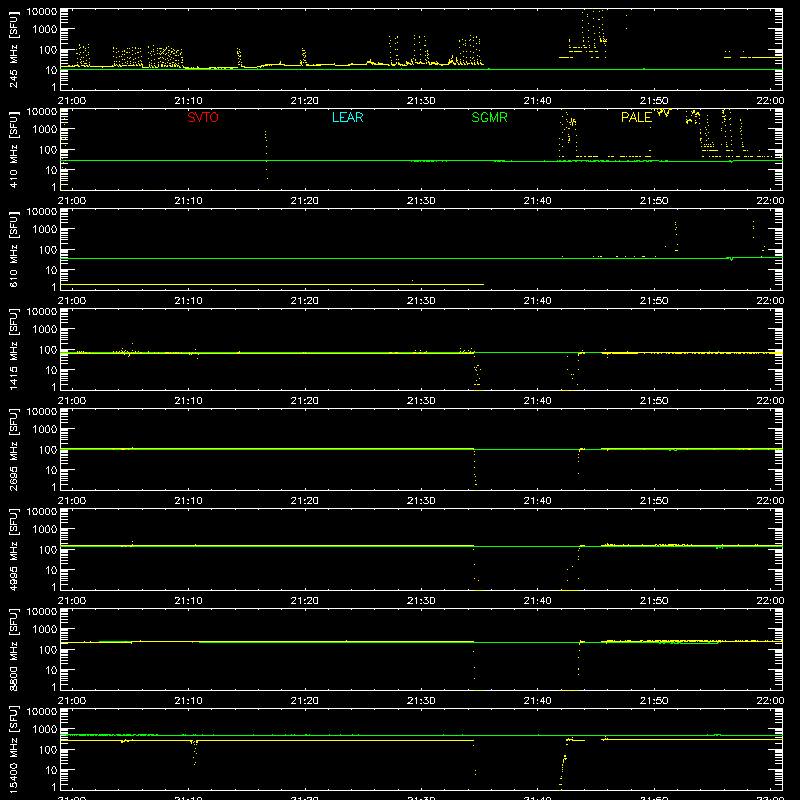Click 100 y-axis value on 610 MHz panel
The width and height of the screenshot is (800, 800).
pos(48,250)
